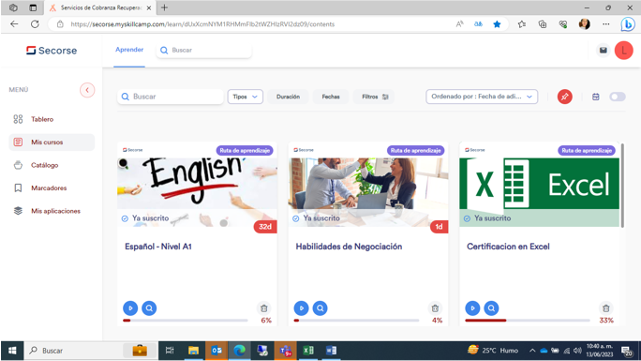Open the Filtros options
641x361 pixels.
coord(374,97)
